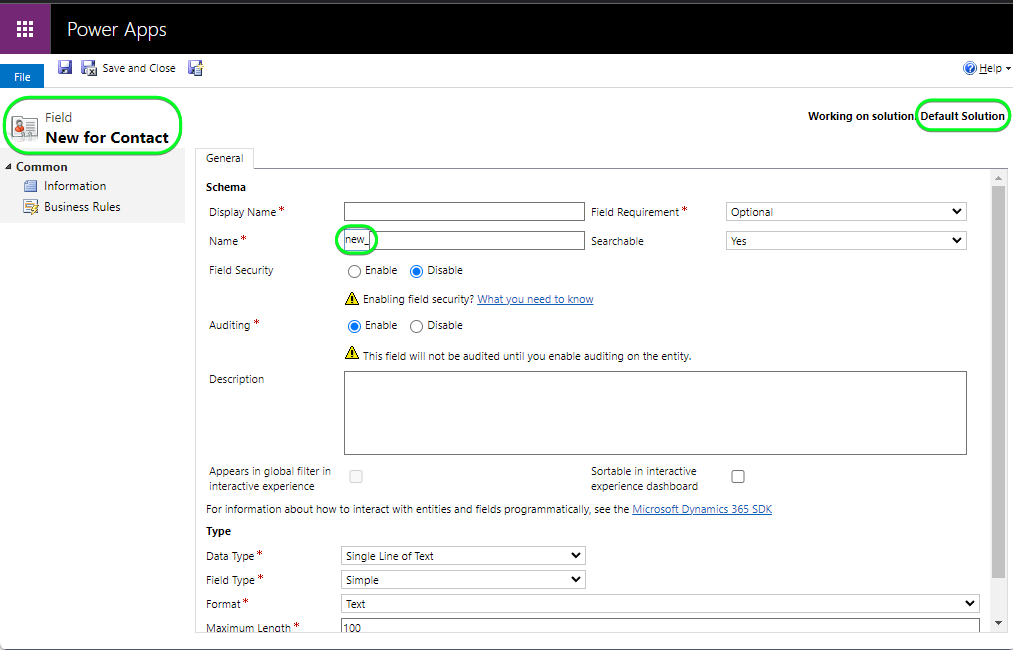Click the Save floppy disk icon
Image resolution: width=1013 pixels, height=650 pixels.
65,67
